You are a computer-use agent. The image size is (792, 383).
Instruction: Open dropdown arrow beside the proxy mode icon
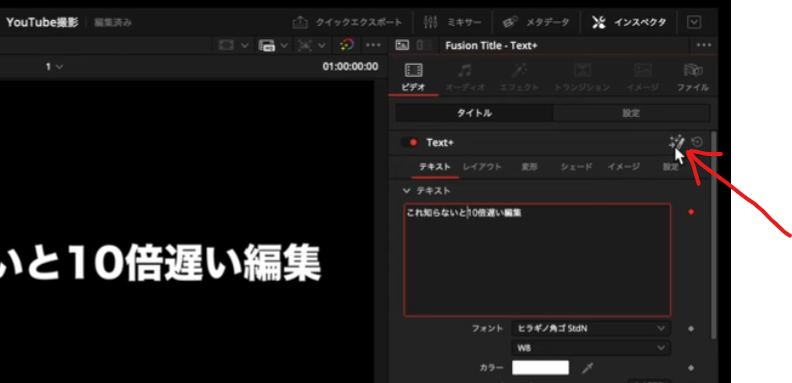(x=284, y=45)
